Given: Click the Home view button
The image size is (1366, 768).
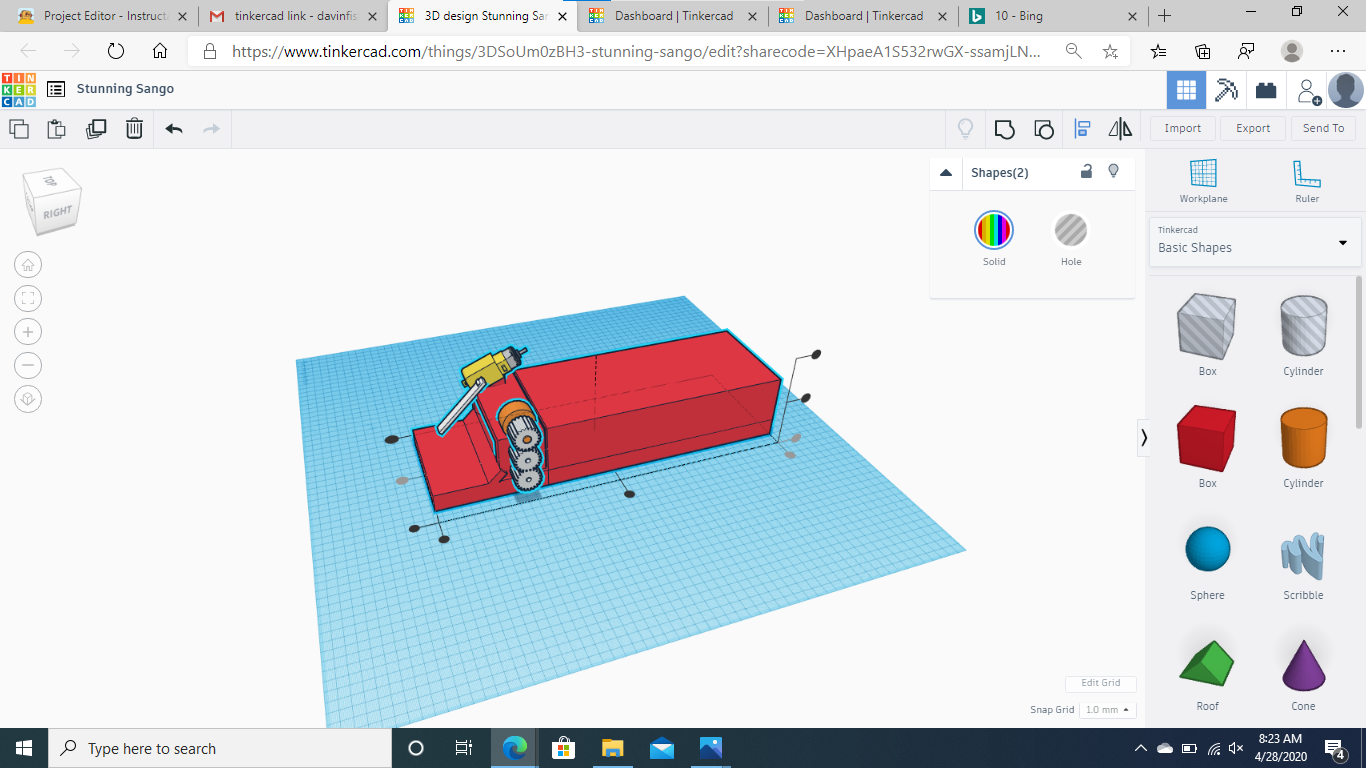Looking at the screenshot, I should click(28, 265).
